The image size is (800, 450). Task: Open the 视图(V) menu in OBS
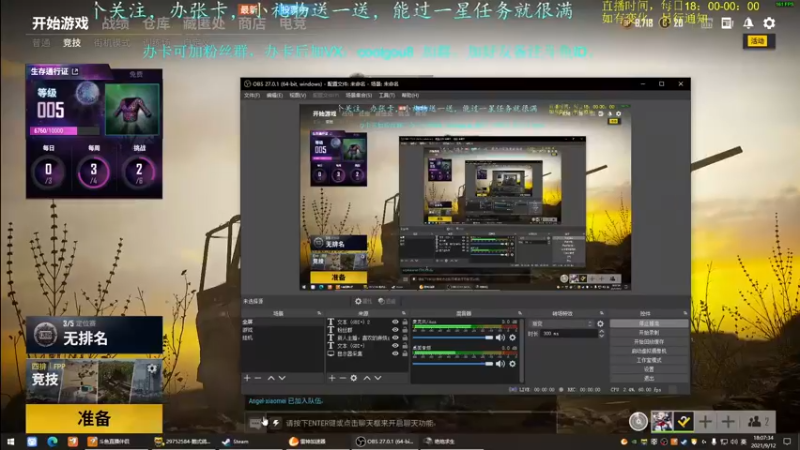[x=297, y=95]
